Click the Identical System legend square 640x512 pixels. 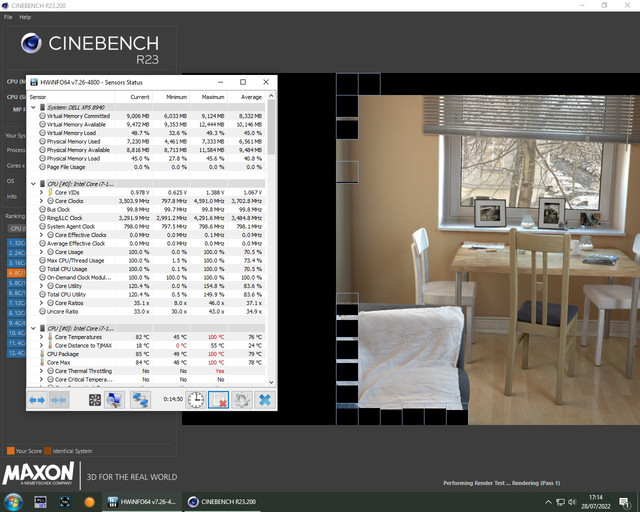pos(48,451)
